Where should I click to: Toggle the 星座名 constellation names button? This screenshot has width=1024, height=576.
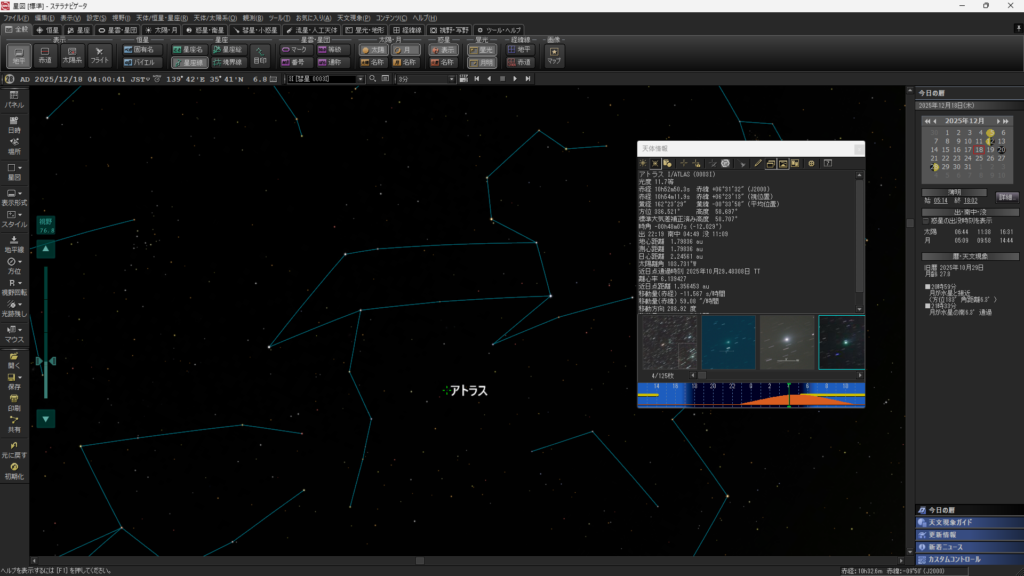pos(189,49)
